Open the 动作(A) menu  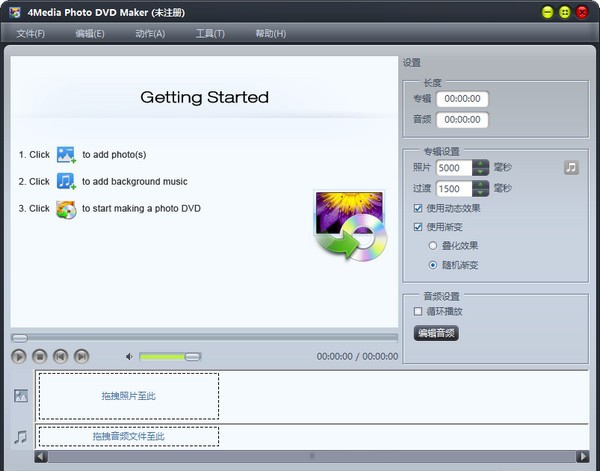[x=150, y=34]
